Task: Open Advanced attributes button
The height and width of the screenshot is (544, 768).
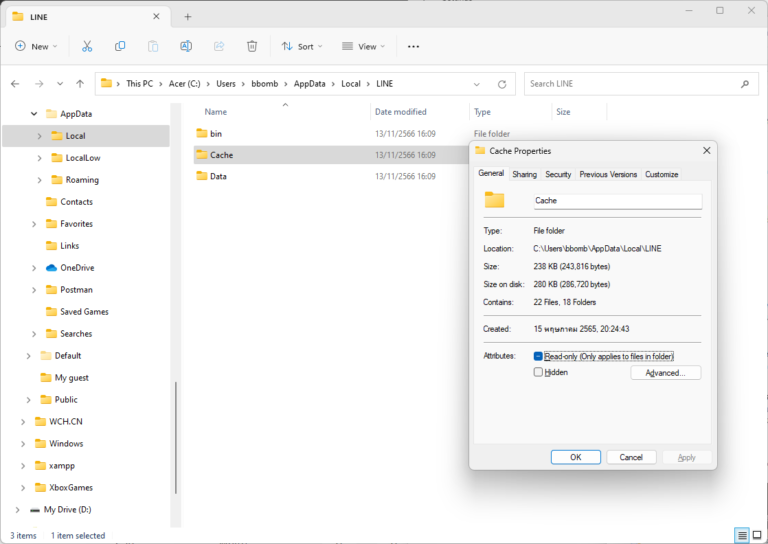Action: 665,373
